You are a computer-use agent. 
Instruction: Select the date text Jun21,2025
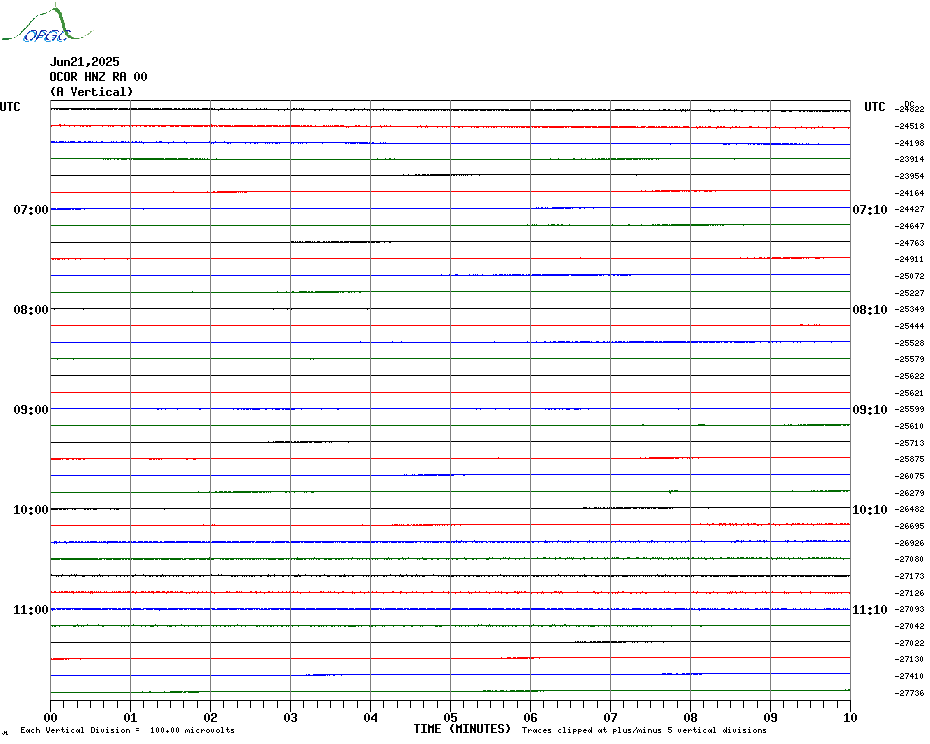pyautogui.click(x=85, y=62)
